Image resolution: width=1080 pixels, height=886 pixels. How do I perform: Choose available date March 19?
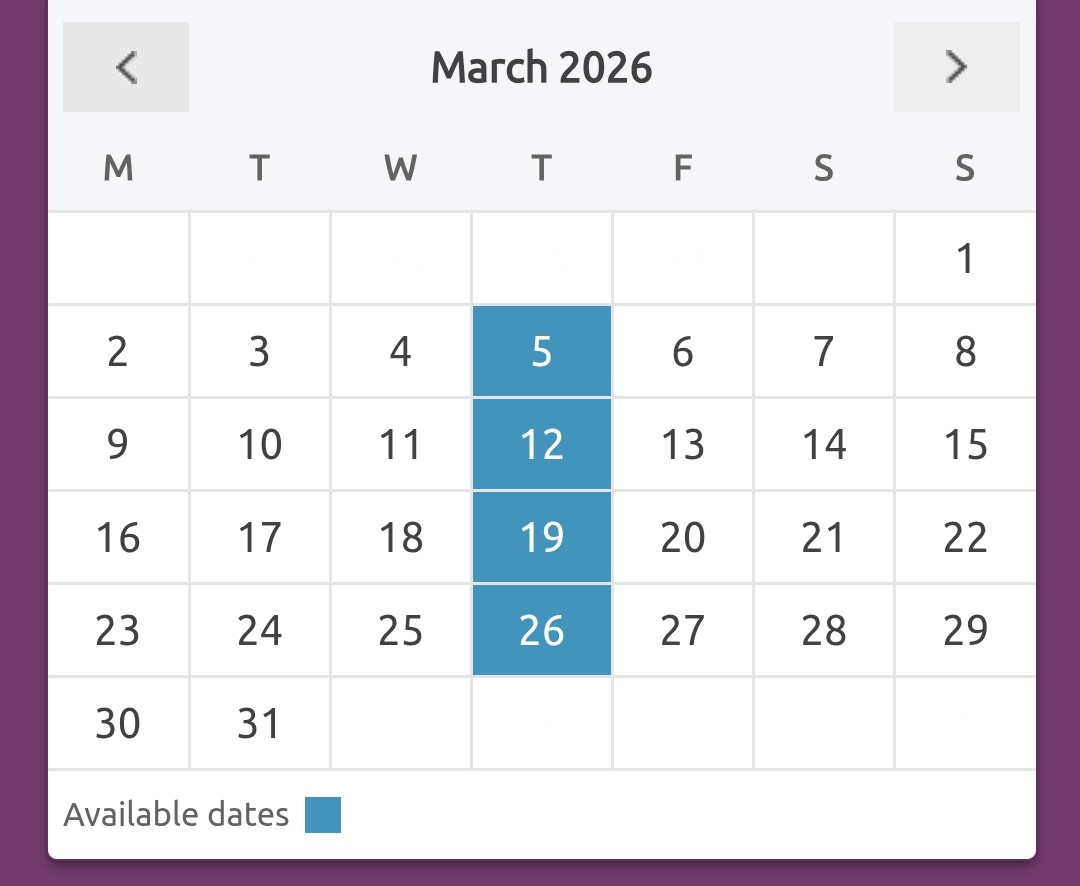tap(542, 538)
